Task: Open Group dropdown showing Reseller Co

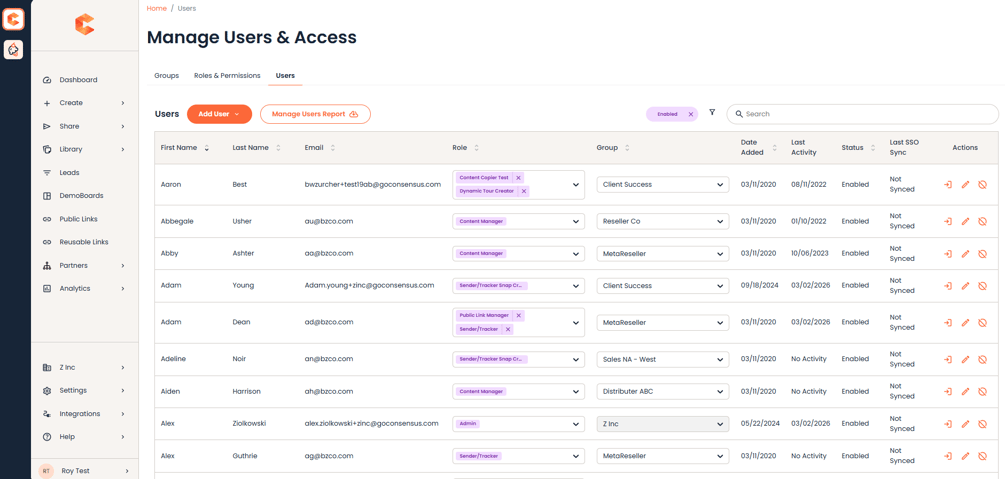Action: [663, 221]
